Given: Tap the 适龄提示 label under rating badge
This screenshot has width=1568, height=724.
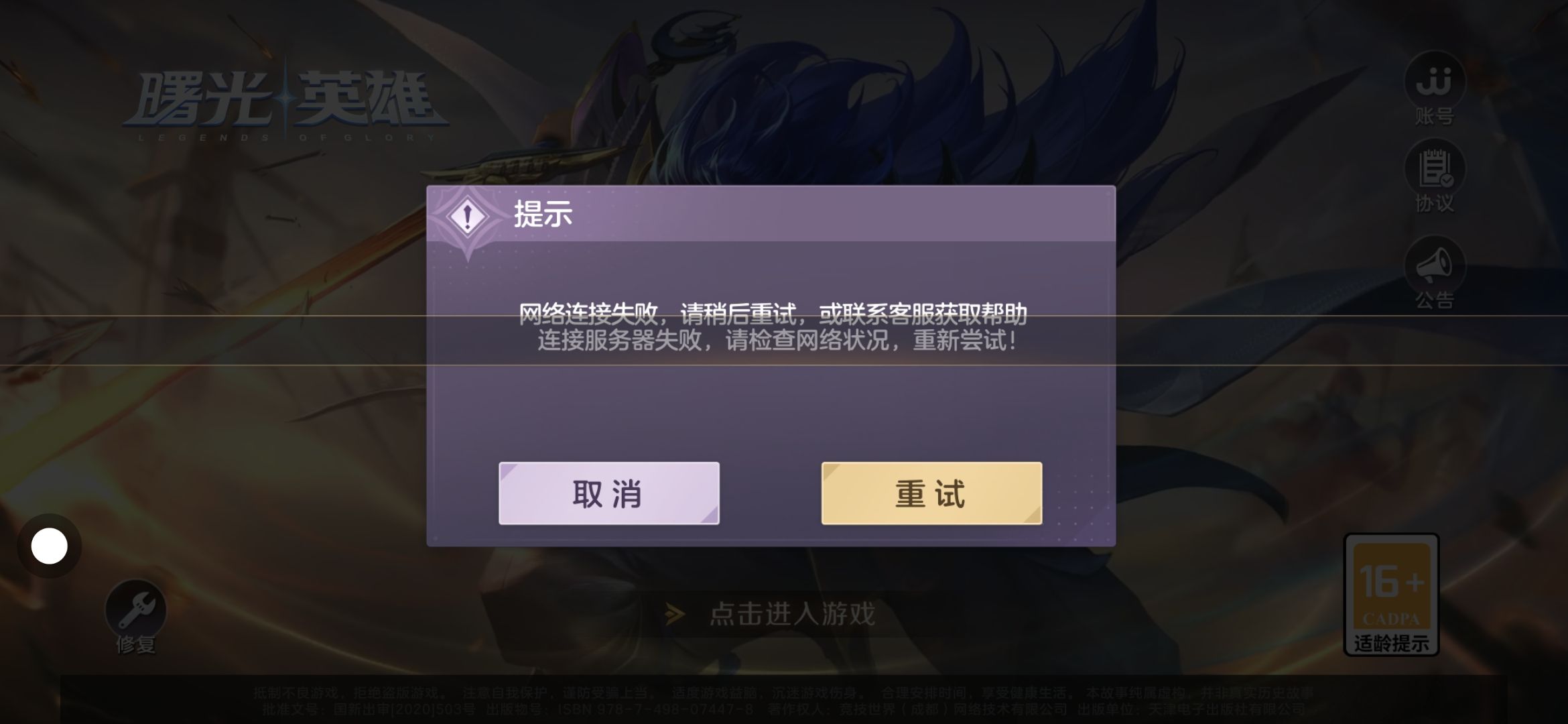Looking at the screenshot, I should pyautogui.click(x=1392, y=644).
